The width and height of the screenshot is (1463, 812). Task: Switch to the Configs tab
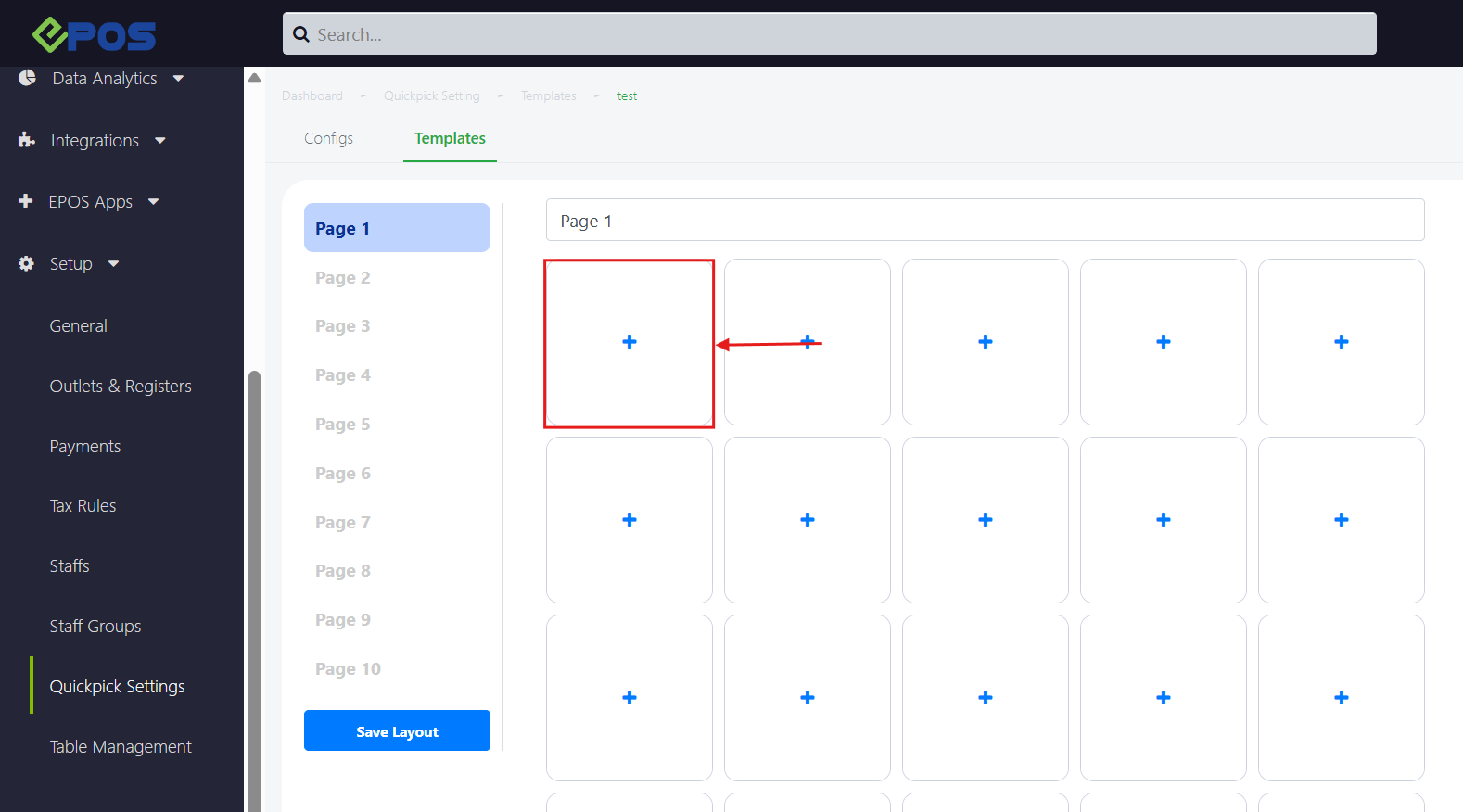coord(328,138)
